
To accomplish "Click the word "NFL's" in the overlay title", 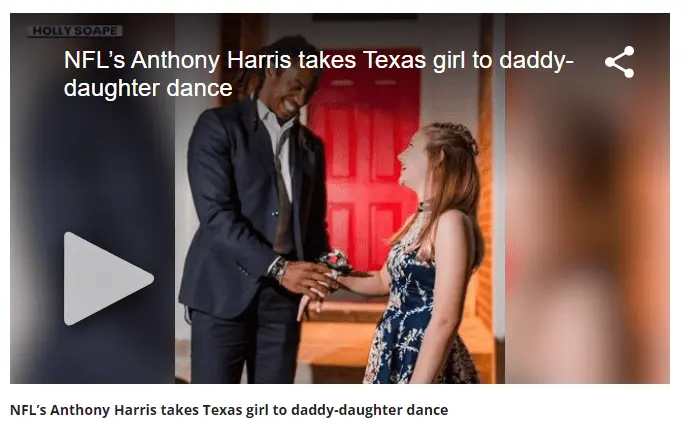I will 94,60.
